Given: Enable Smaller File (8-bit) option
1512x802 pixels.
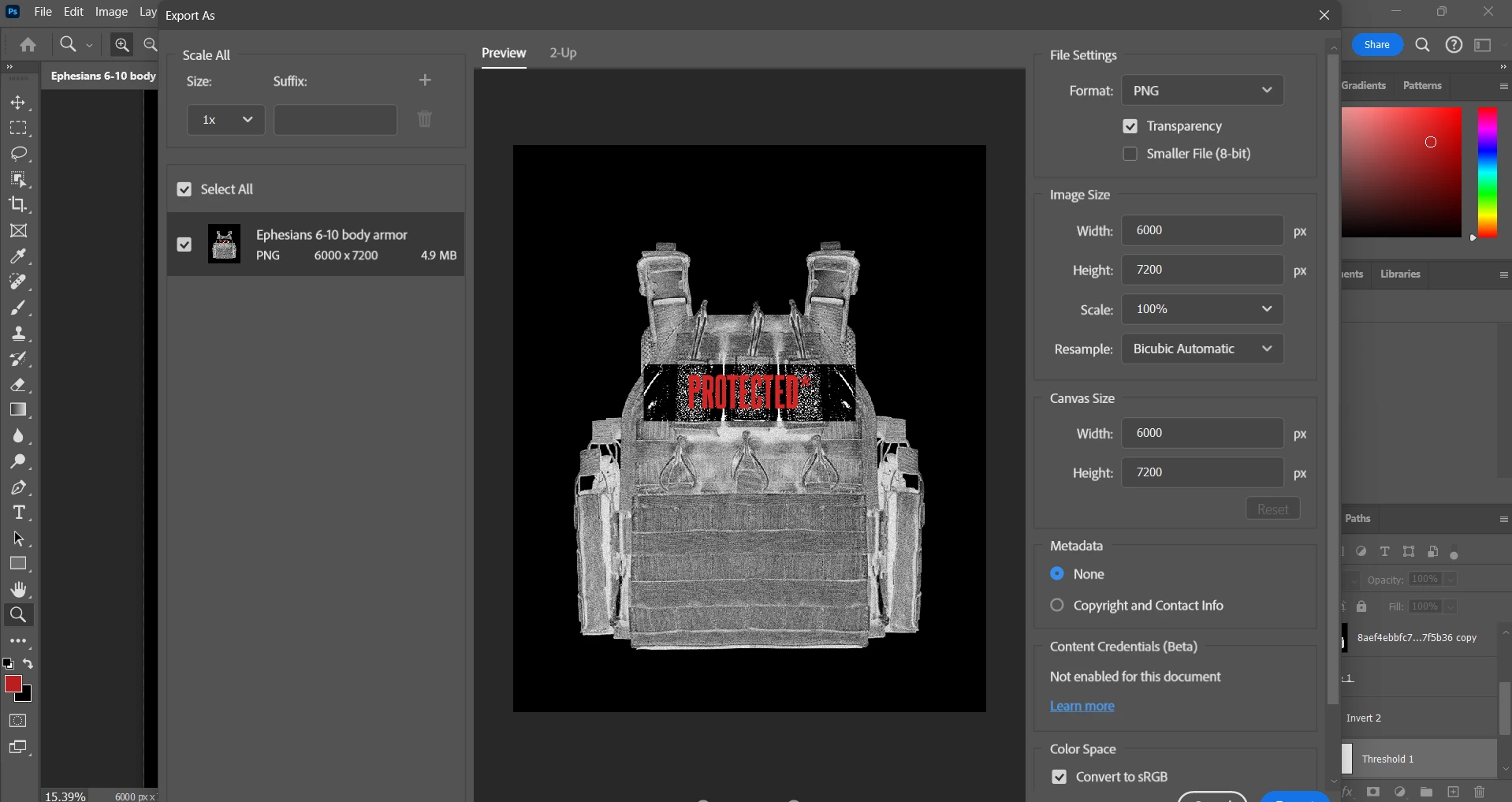Looking at the screenshot, I should click(1130, 154).
